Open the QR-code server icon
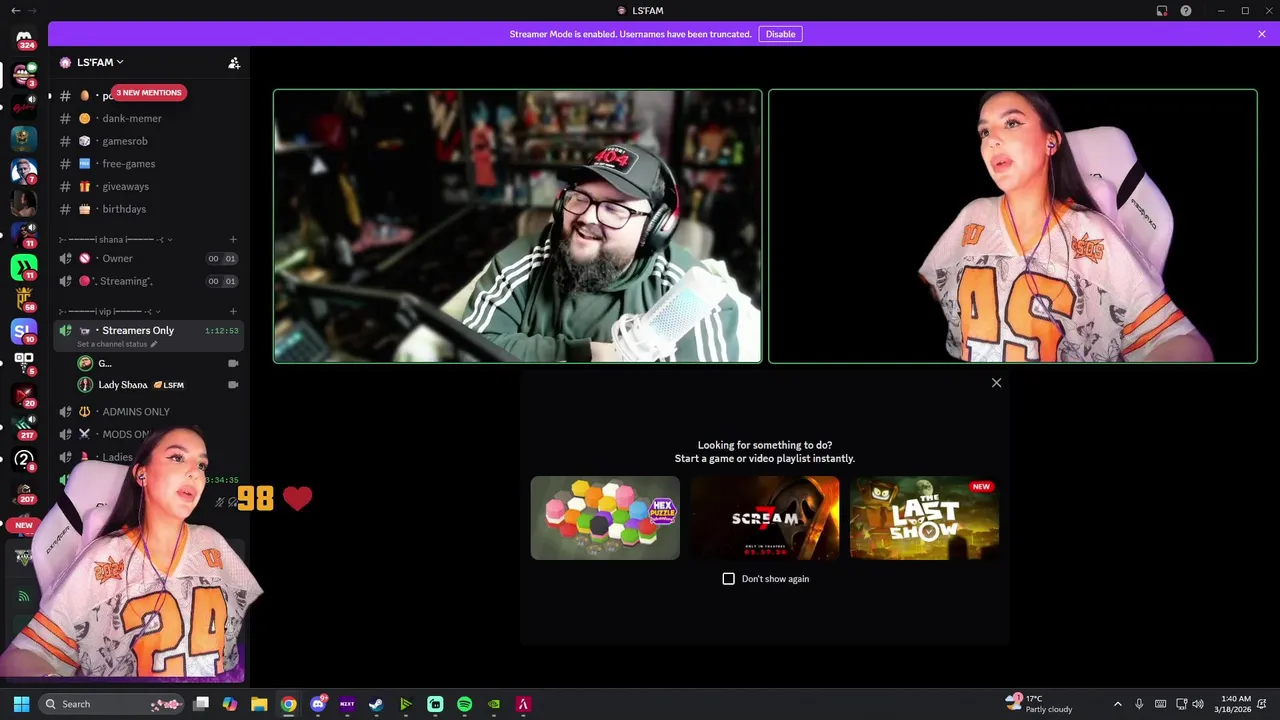The image size is (1280, 720). pyautogui.click(x=24, y=362)
